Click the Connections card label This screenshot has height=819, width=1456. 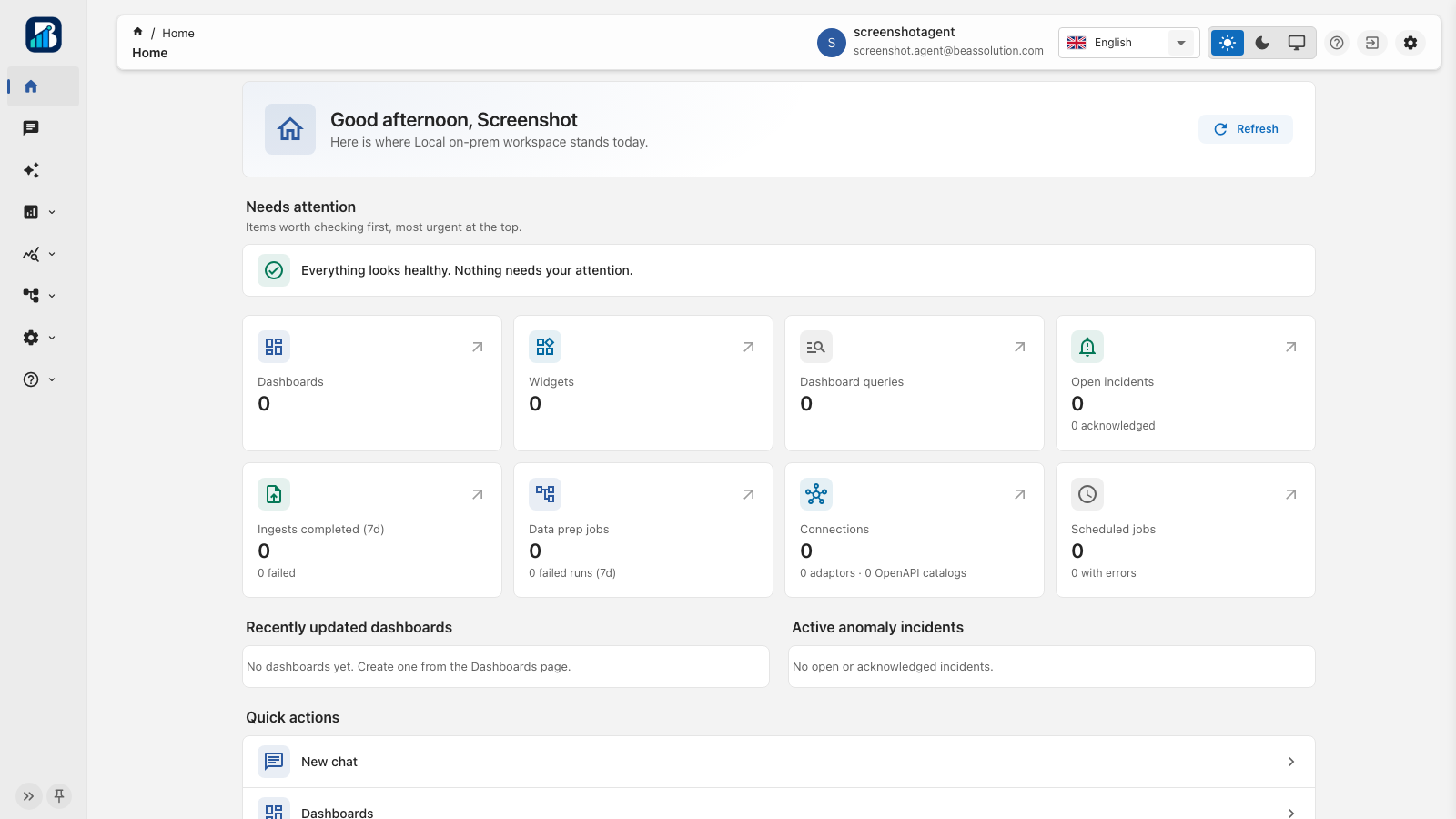834,530
